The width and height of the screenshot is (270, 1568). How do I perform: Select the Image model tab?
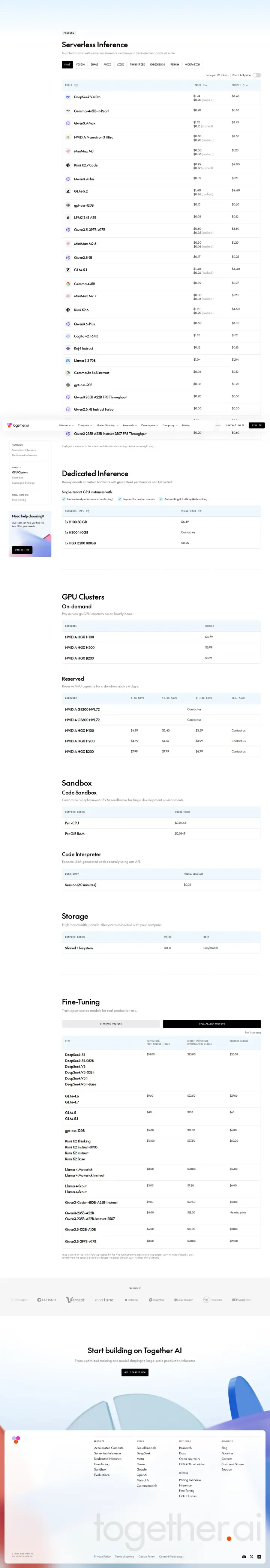(94, 64)
